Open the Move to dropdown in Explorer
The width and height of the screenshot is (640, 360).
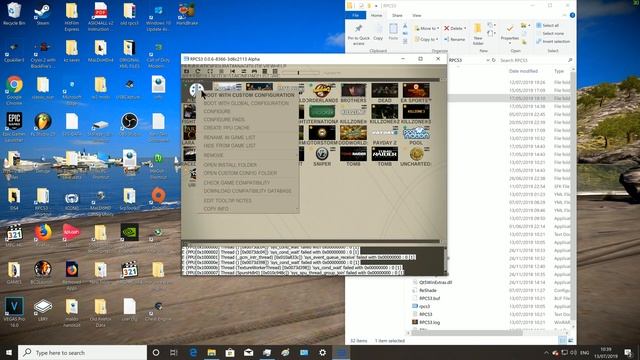pyautogui.click(x=427, y=29)
